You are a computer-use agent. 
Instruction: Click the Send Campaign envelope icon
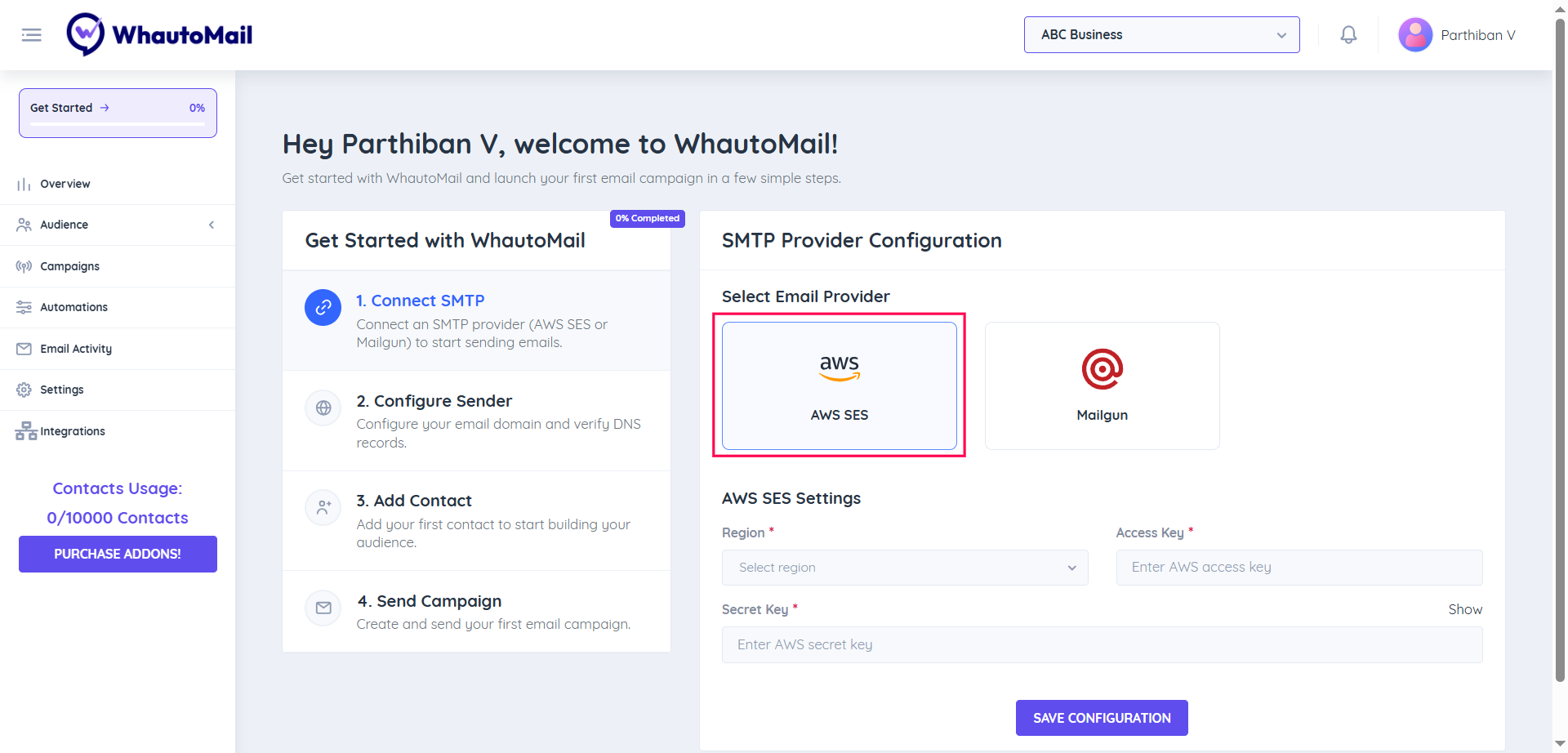(x=323, y=608)
